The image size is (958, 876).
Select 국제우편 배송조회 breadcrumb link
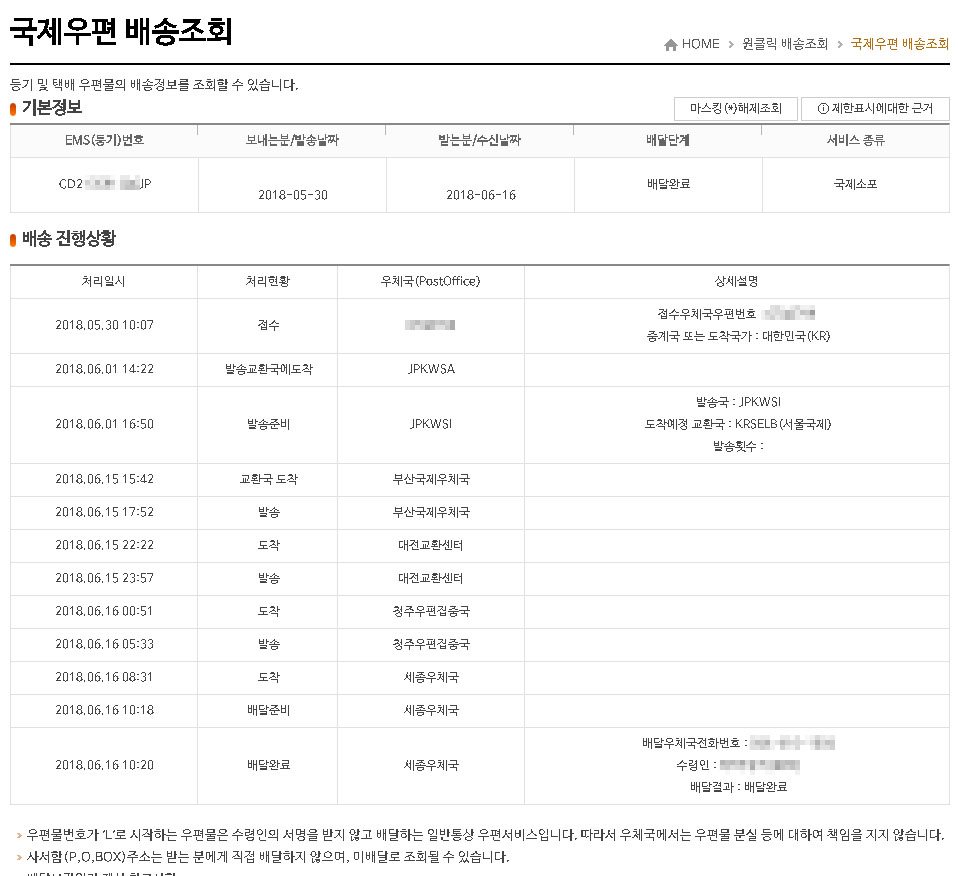[x=899, y=44]
